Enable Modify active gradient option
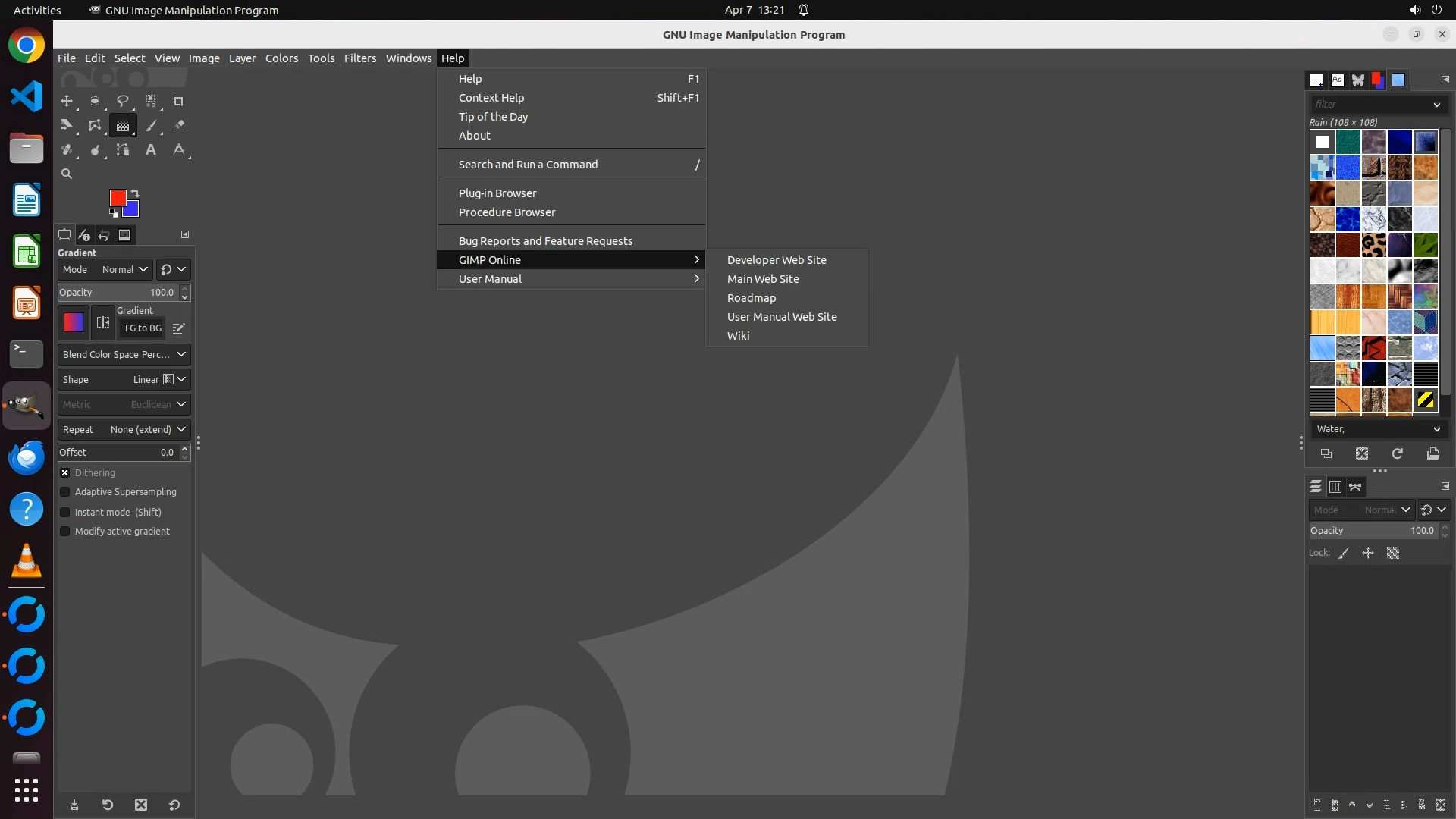The image size is (1456, 819). 65,532
